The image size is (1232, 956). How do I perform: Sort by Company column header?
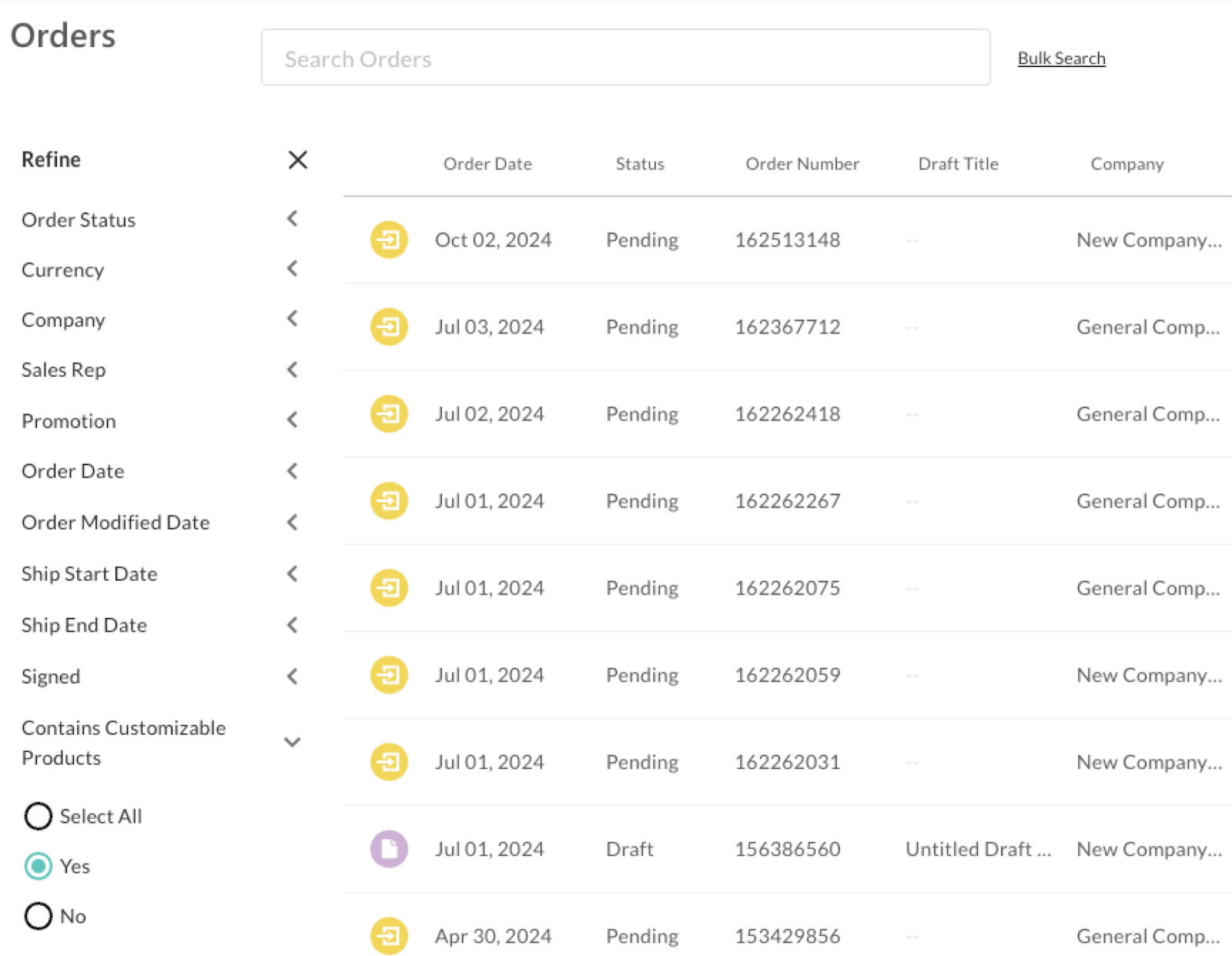1127,164
